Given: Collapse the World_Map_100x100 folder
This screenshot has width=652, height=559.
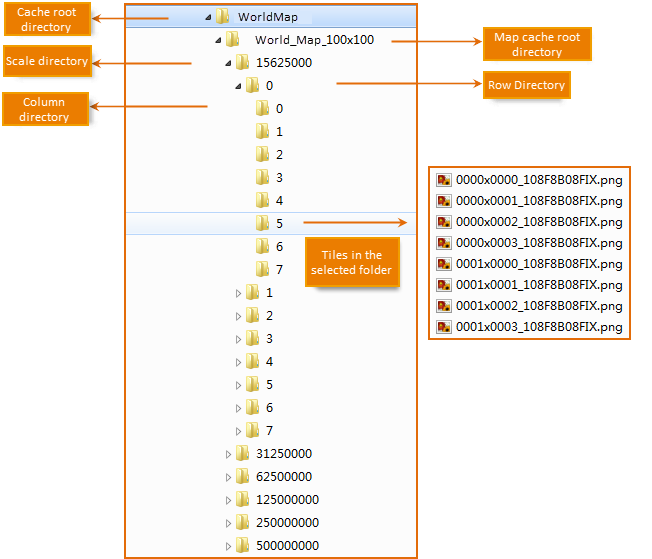Looking at the screenshot, I should (217, 40).
